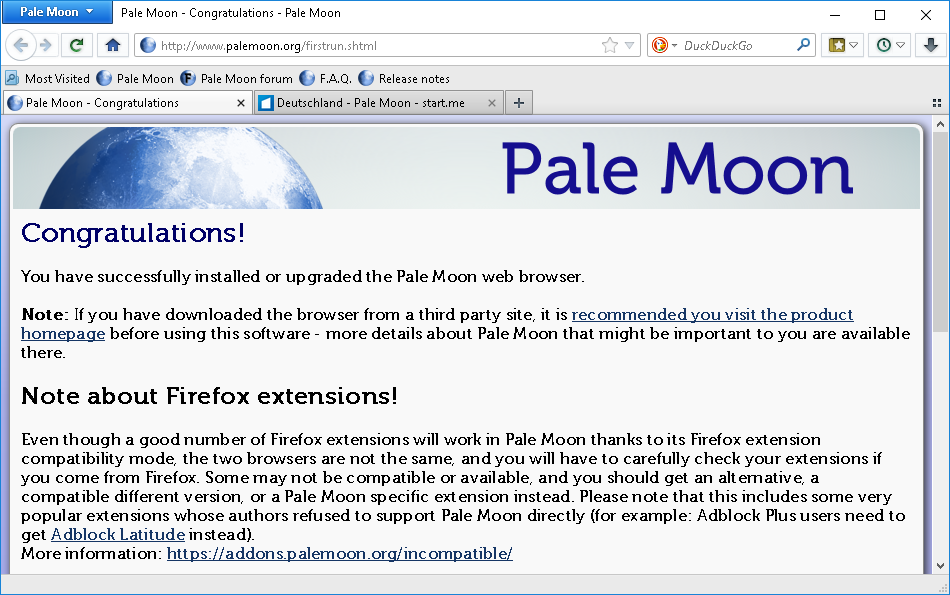The width and height of the screenshot is (950, 595).
Task: Open a new tab with plus button
Action: (x=519, y=103)
